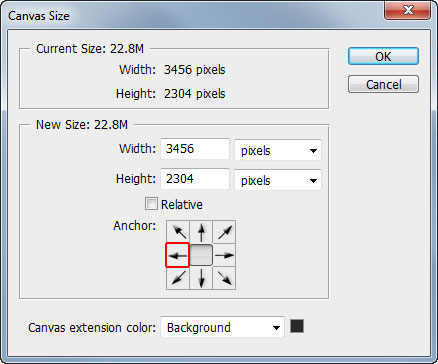Click the Cancel button
The height and width of the screenshot is (364, 438).
pyautogui.click(x=383, y=84)
